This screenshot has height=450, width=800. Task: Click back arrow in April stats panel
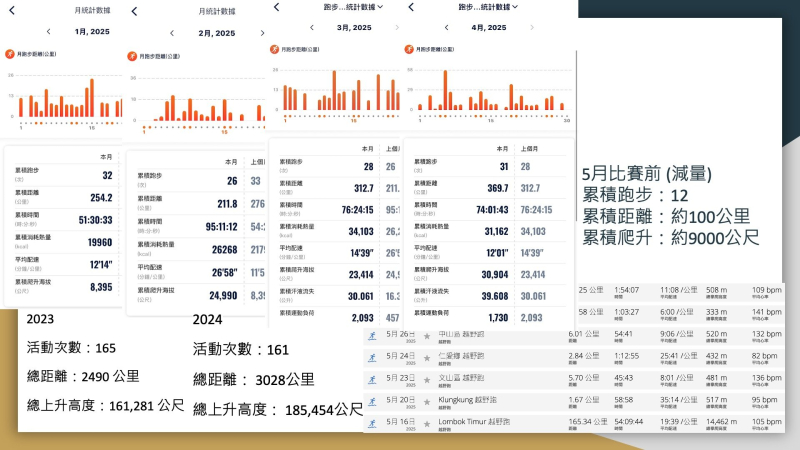410,6
